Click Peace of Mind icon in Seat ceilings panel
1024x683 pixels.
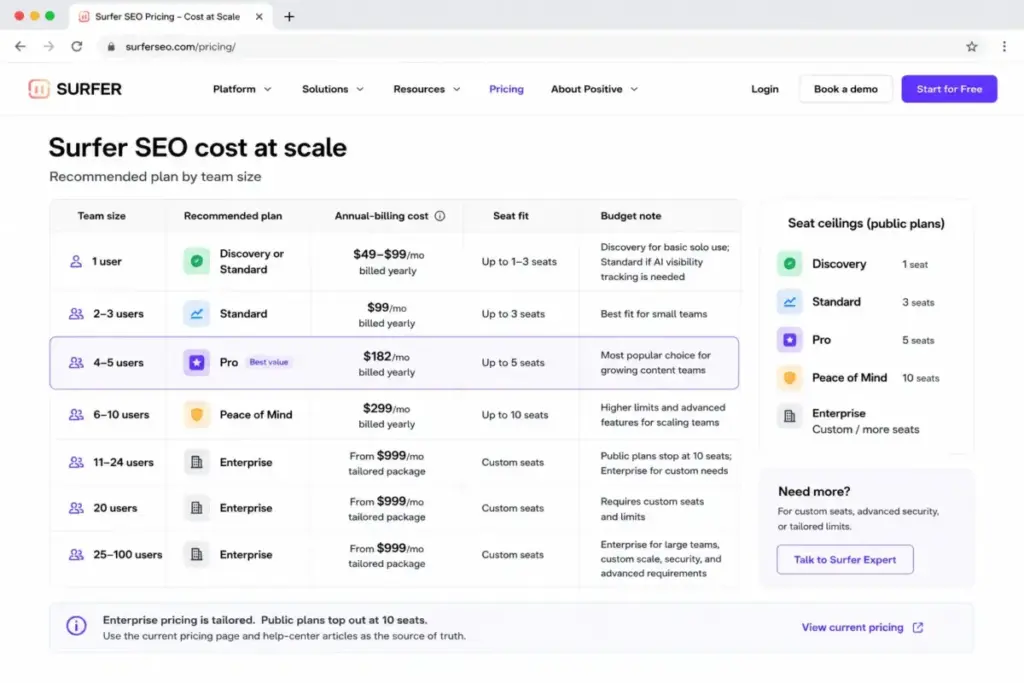[x=790, y=377]
